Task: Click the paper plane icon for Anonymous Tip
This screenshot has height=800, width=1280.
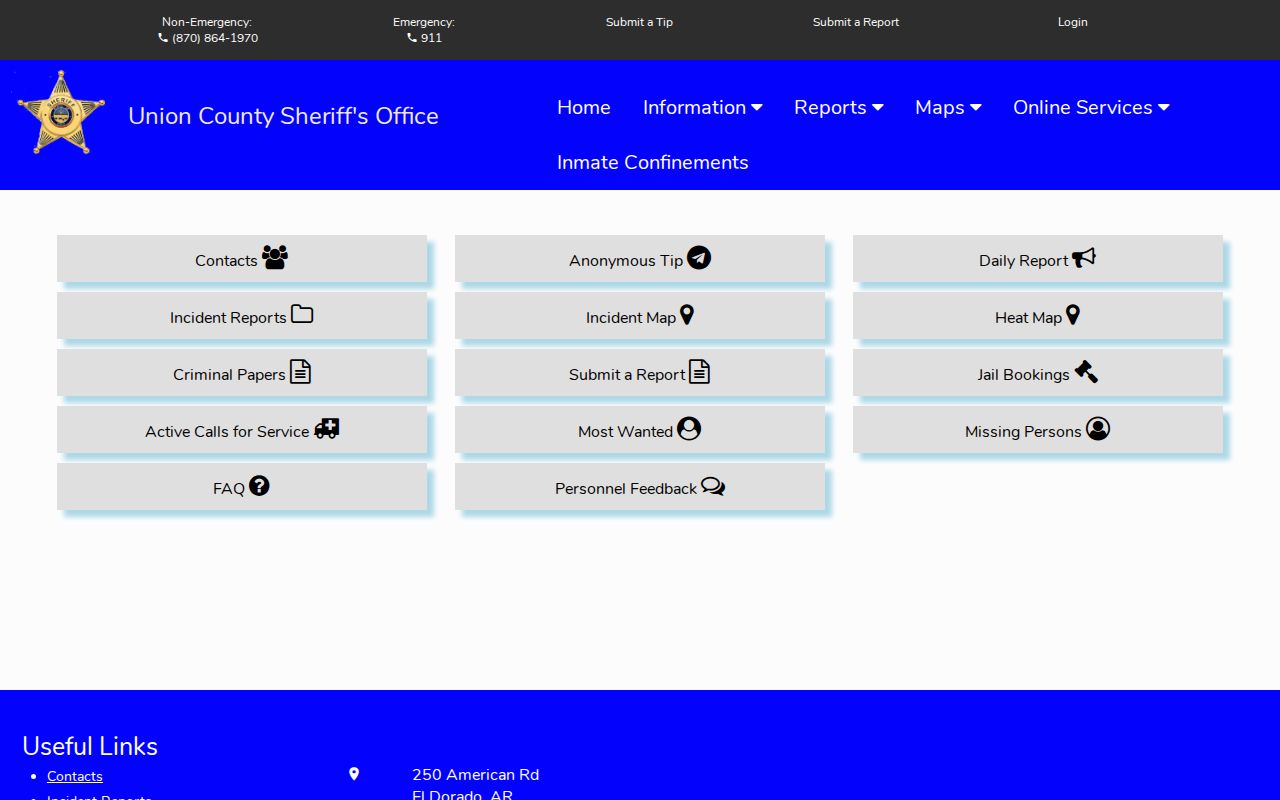Action: click(x=699, y=258)
